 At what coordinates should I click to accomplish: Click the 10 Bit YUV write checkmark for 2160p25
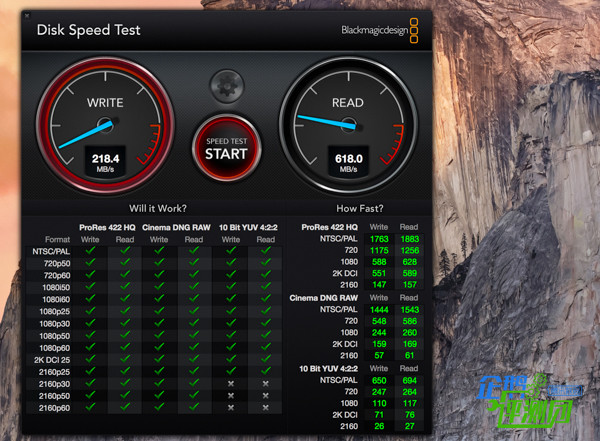[231, 371]
